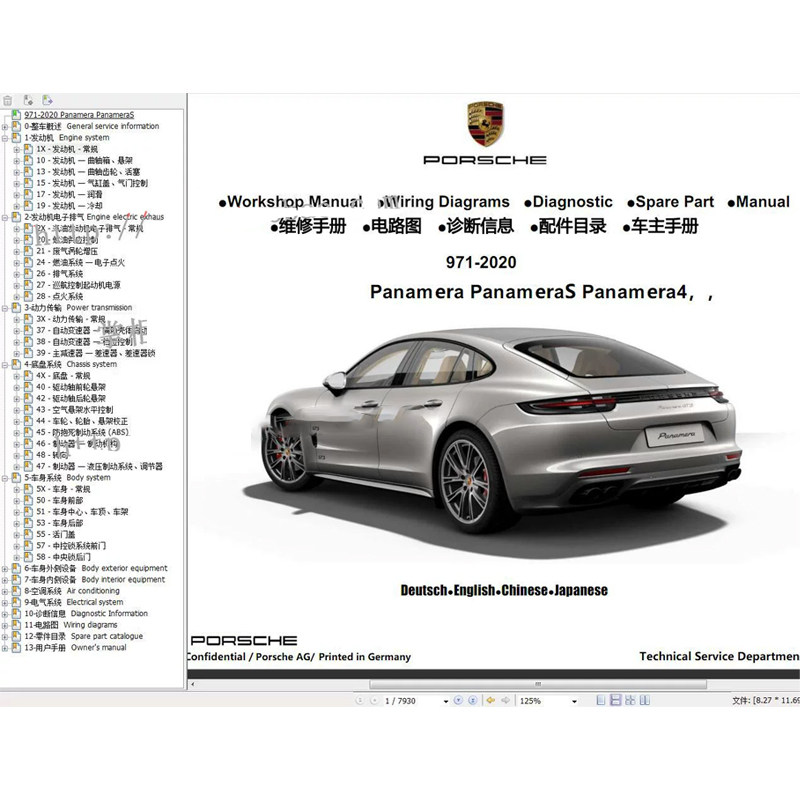
Task: Click bookmark icon beside 26 - 排气系统
Action: (x=28, y=273)
